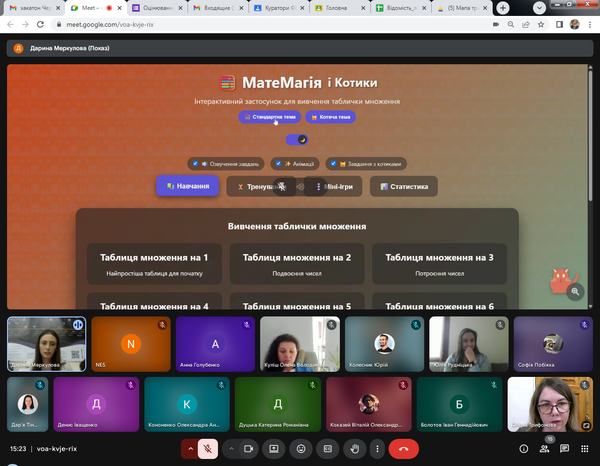The height and width of the screenshot is (466, 600).
Task: Unmute the microphone in the call bar
Action: tap(208, 449)
